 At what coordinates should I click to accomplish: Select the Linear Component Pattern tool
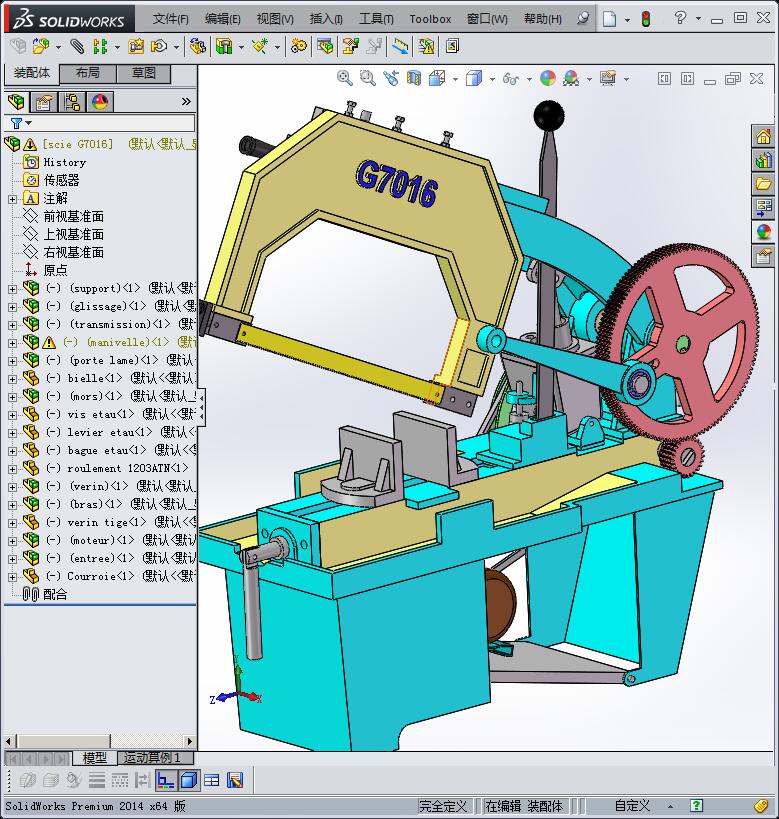(100, 46)
